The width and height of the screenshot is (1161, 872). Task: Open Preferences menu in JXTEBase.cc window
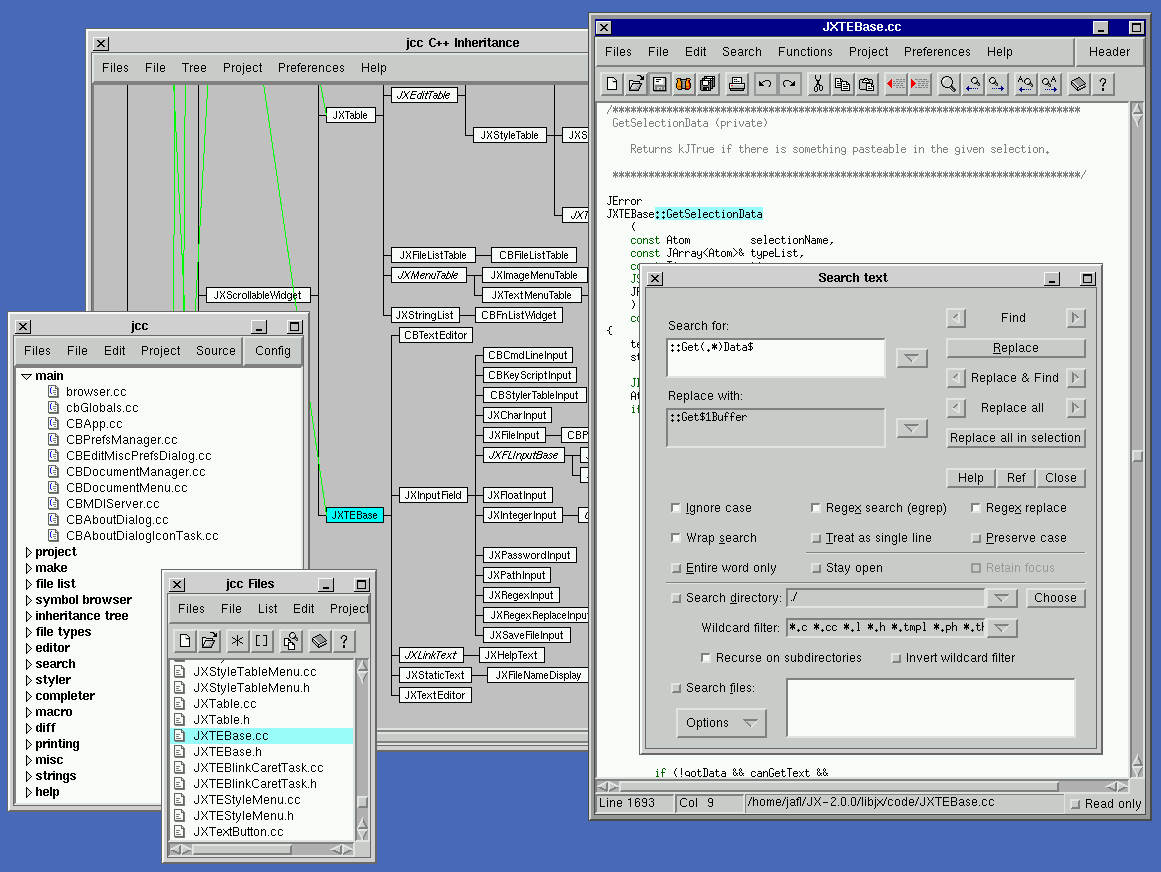point(937,52)
